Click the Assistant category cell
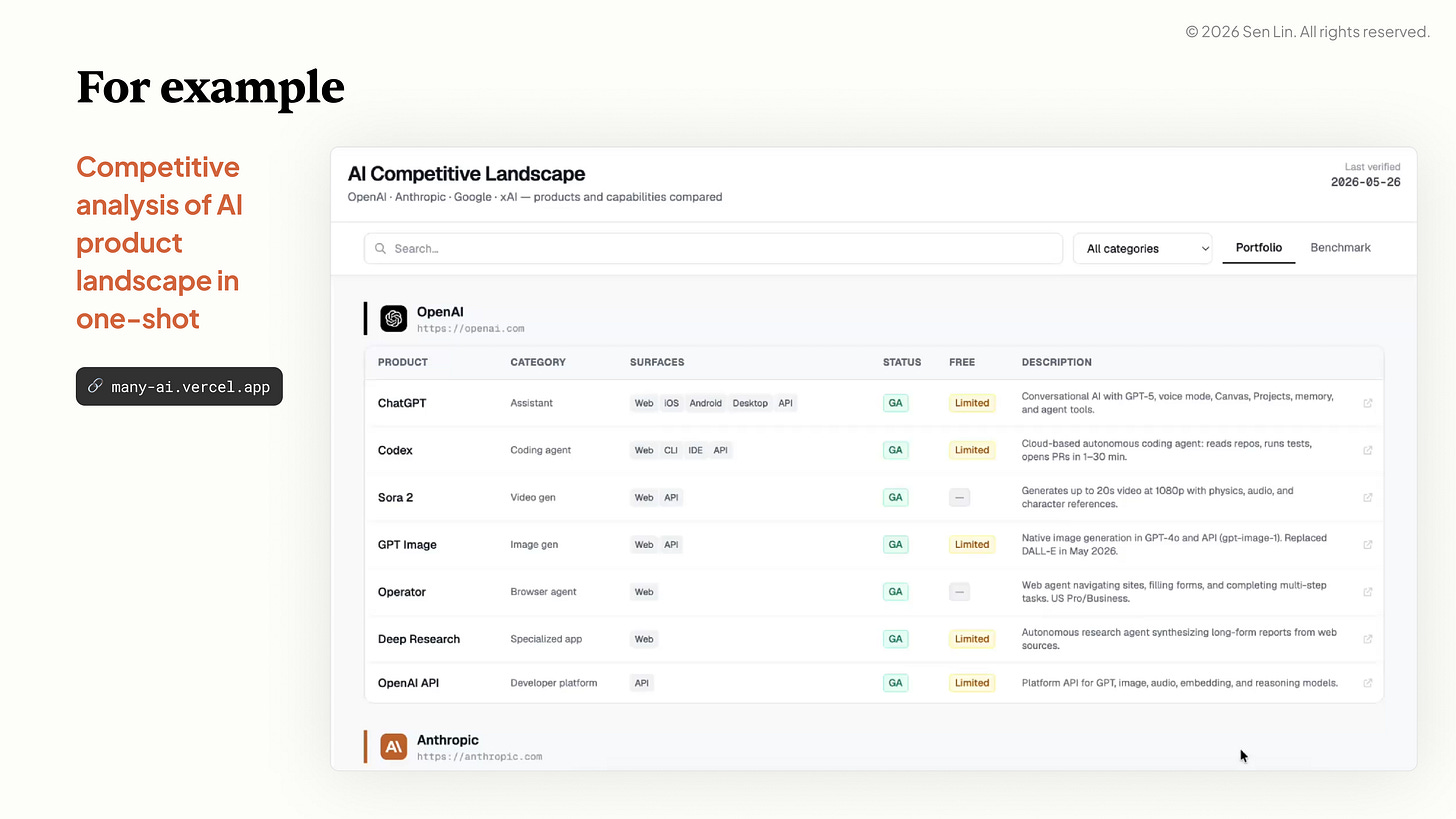This screenshot has width=1456, height=819. click(531, 403)
